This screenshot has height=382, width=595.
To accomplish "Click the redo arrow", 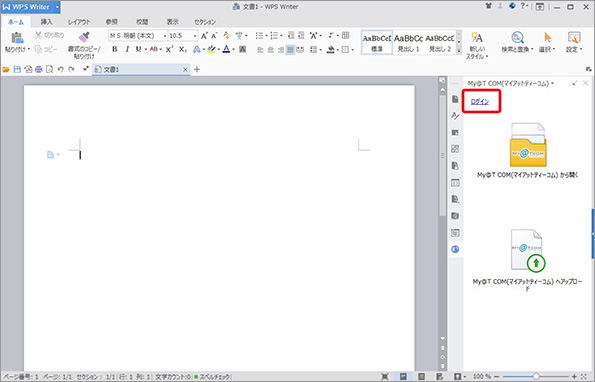I will point(71,69).
